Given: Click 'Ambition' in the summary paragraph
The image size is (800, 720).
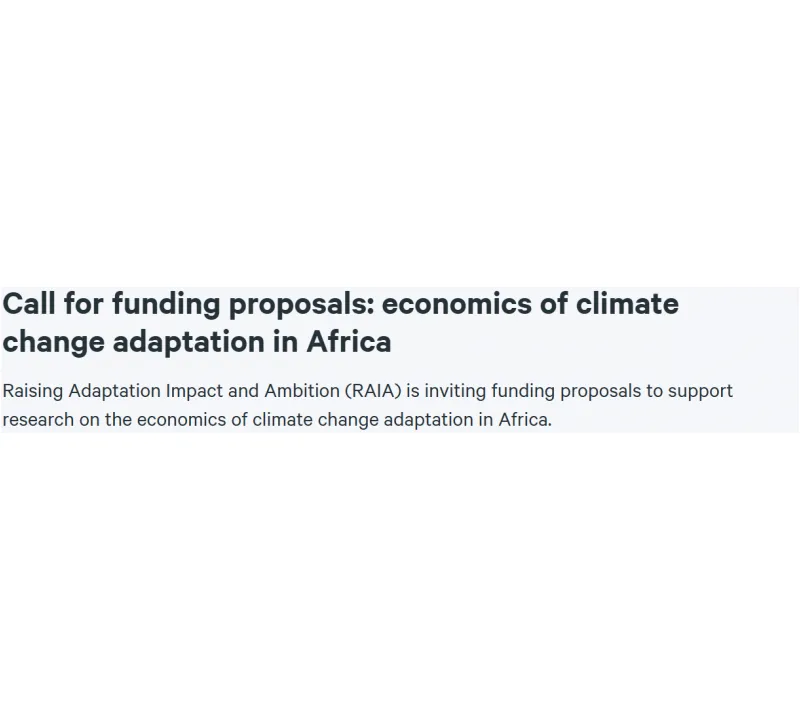Looking at the screenshot, I should pyautogui.click(x=301, y=390).
